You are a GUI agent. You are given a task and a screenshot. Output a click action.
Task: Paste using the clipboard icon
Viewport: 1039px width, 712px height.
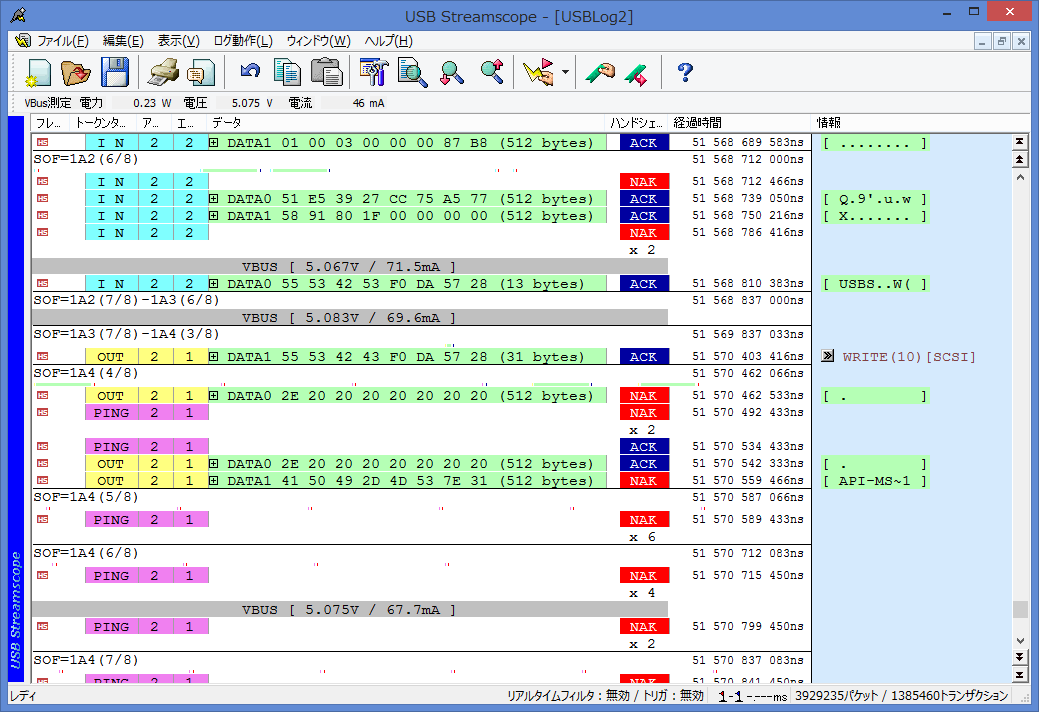(x=327, y=72)
